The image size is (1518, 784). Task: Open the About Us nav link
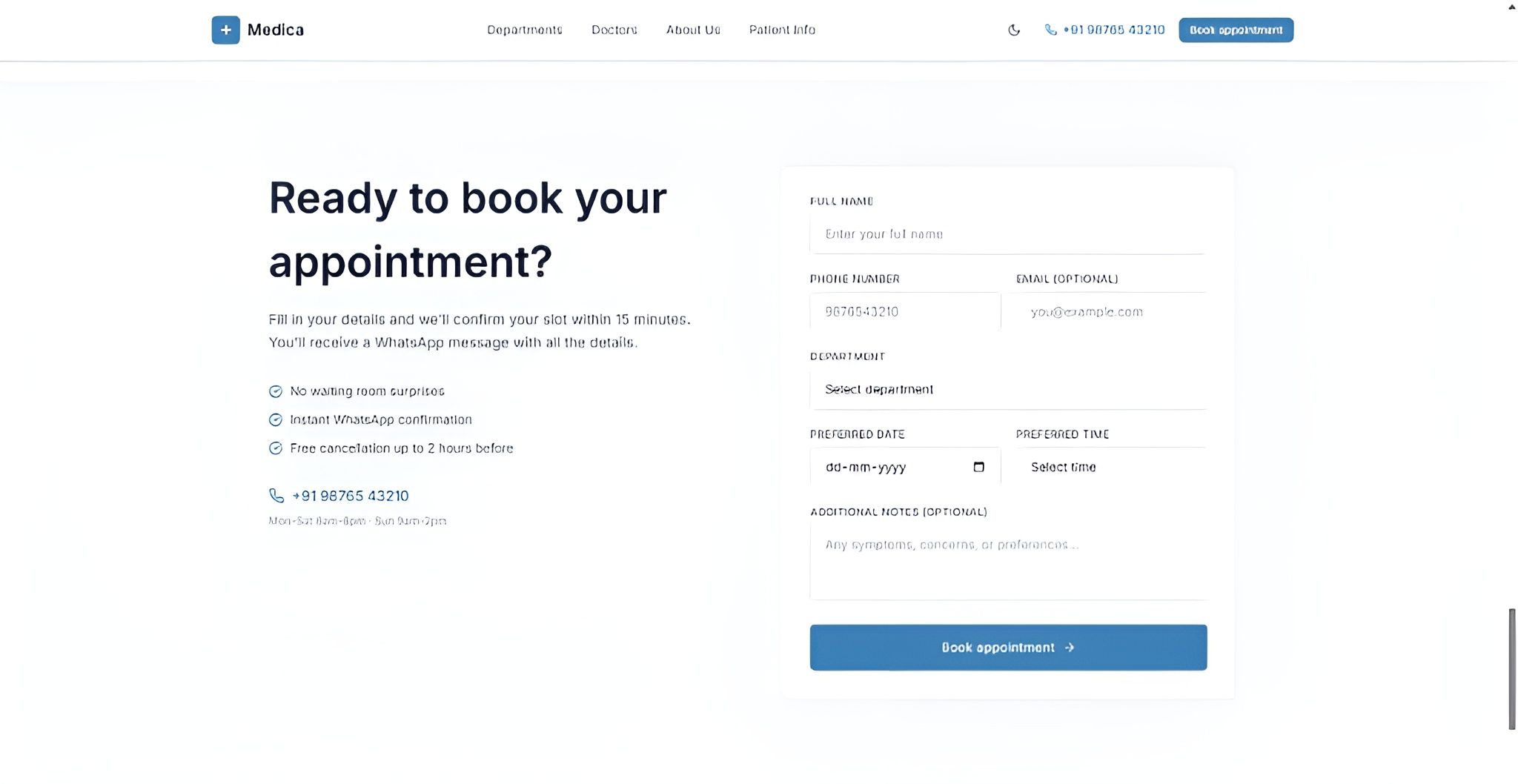[693, 30]
